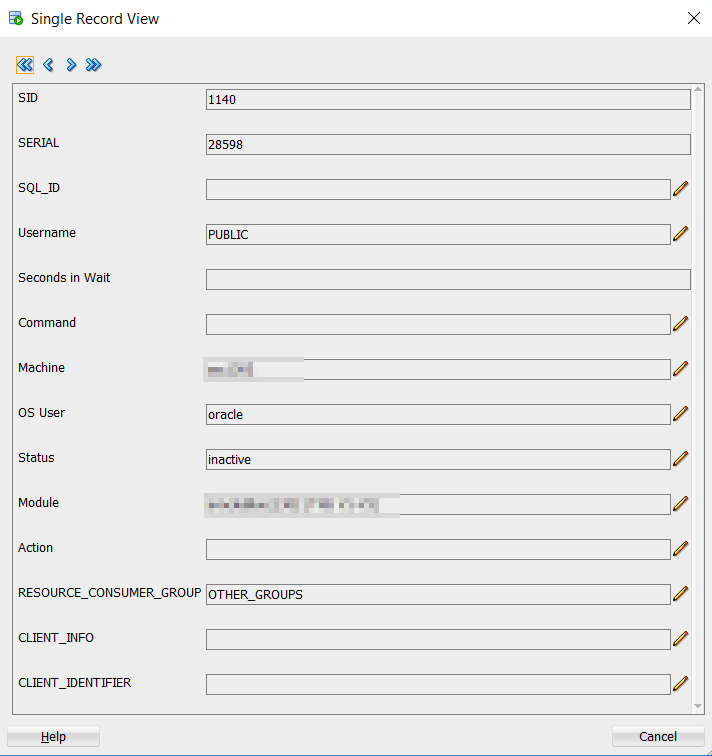Viewport: 712px width, 756px height.
Task: Open CLIENT_IDENTIFIER pencil editor
Action: pos(681,683)
